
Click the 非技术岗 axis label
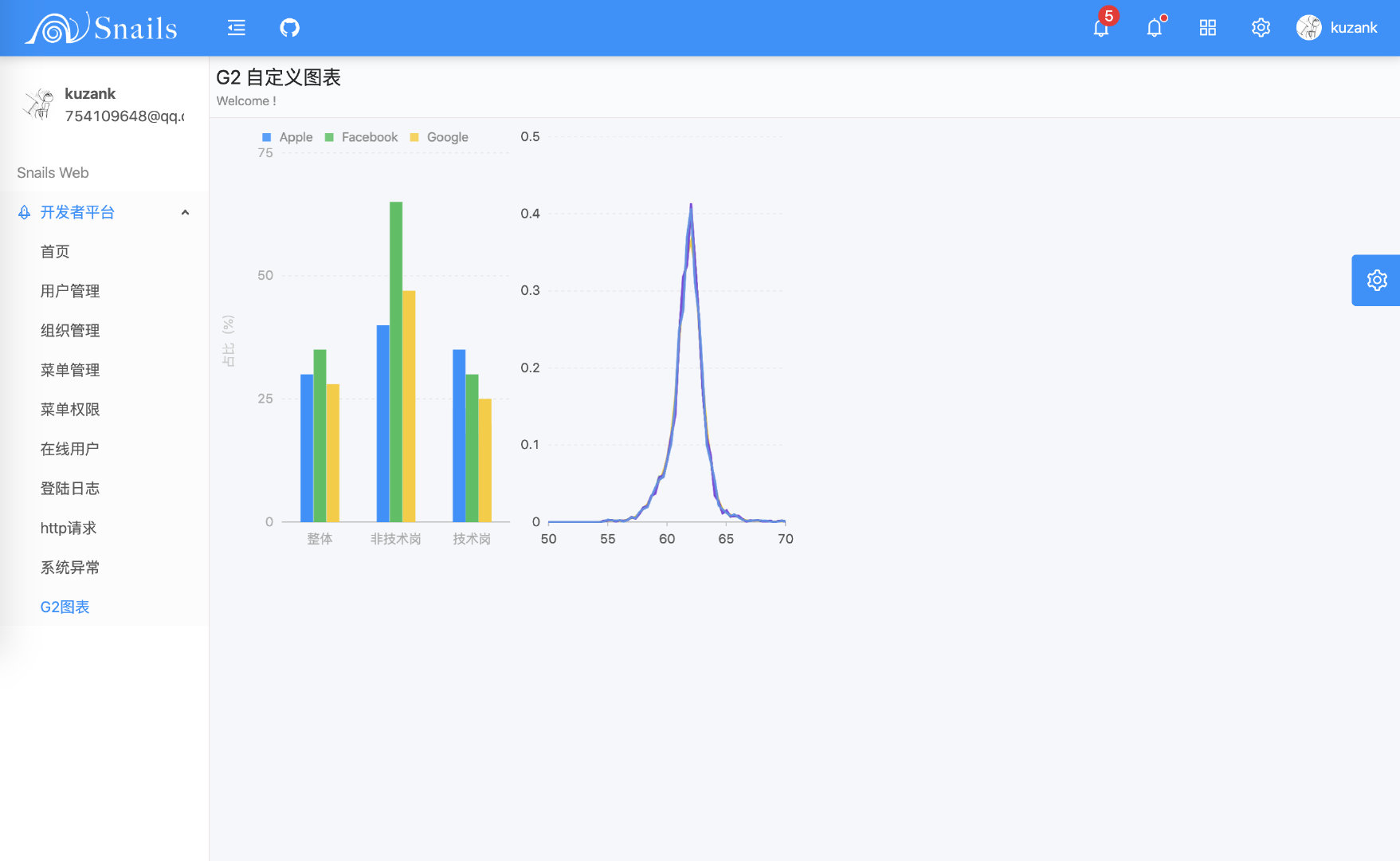click(x=396, y=539)
